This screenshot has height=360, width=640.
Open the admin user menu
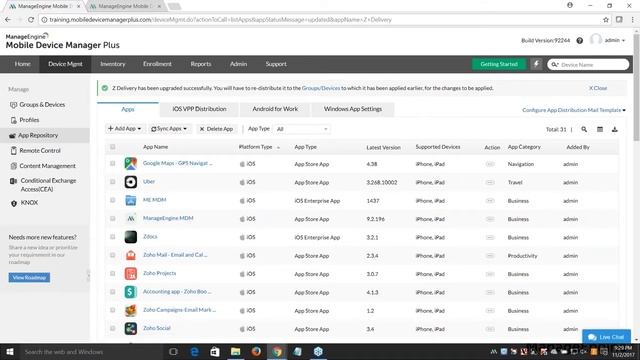[614, 40]
